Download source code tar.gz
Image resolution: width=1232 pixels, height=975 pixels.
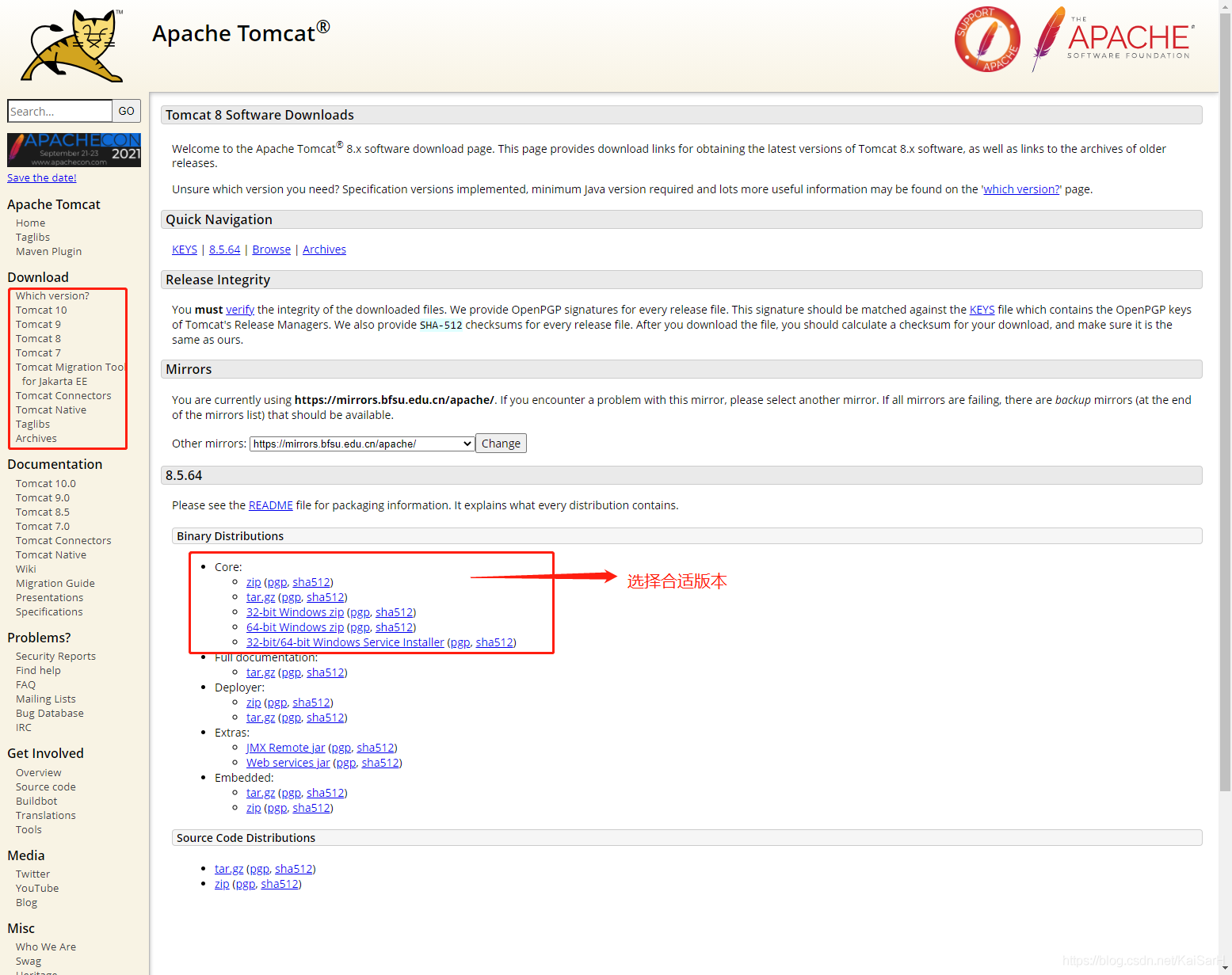pos(229,869)
